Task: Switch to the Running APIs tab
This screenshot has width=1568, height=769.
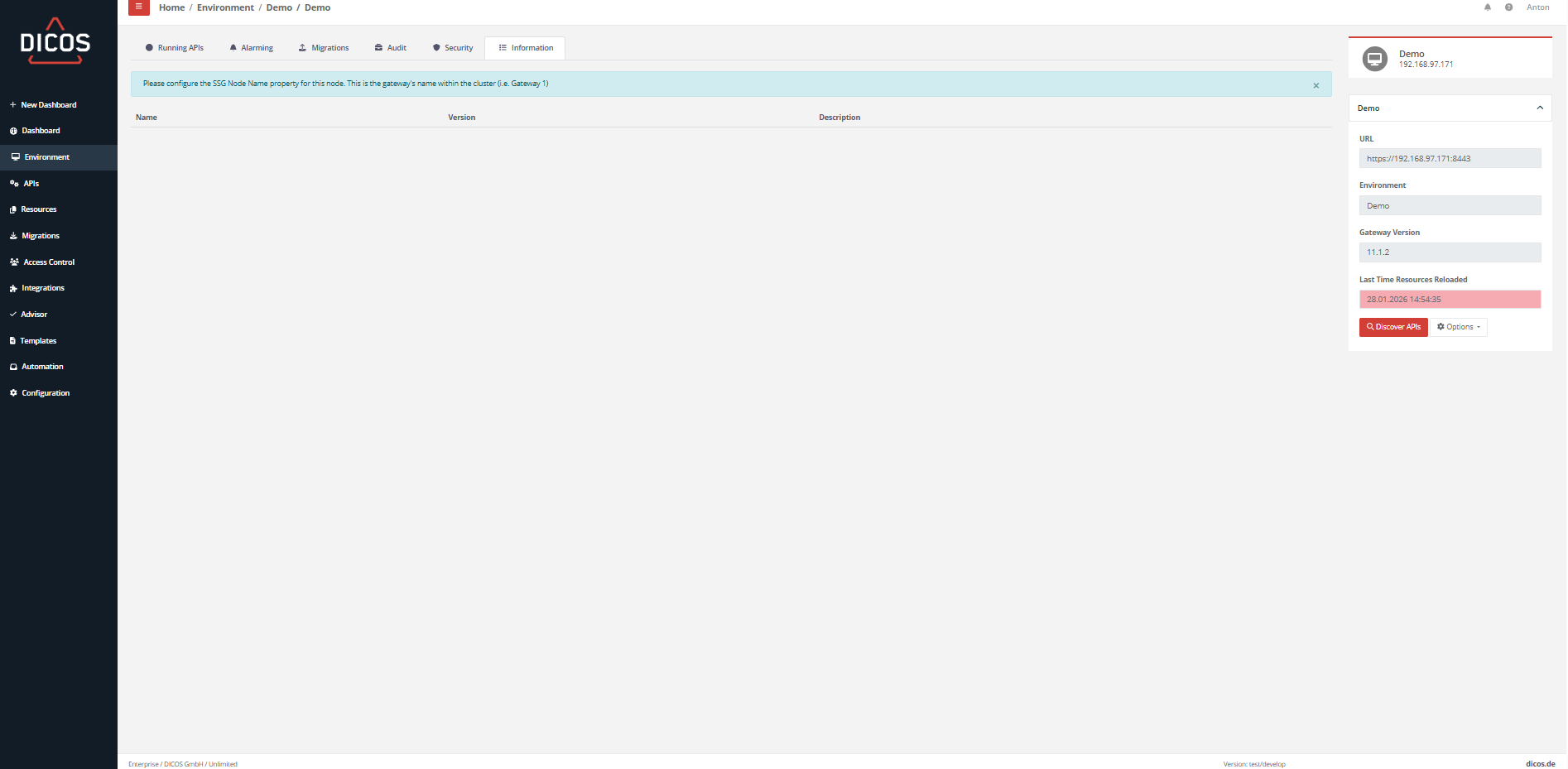Action: coord(174,48)
